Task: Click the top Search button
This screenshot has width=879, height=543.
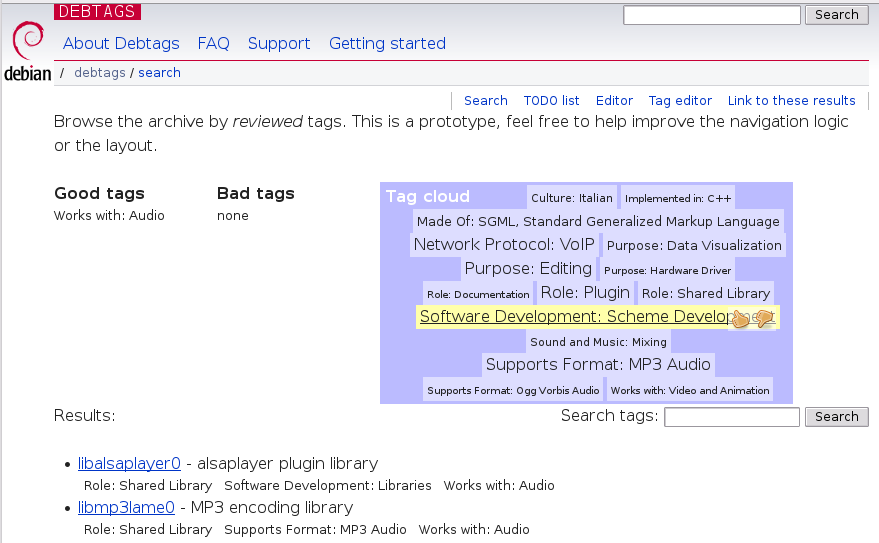Action: click(x=836, y=15)
